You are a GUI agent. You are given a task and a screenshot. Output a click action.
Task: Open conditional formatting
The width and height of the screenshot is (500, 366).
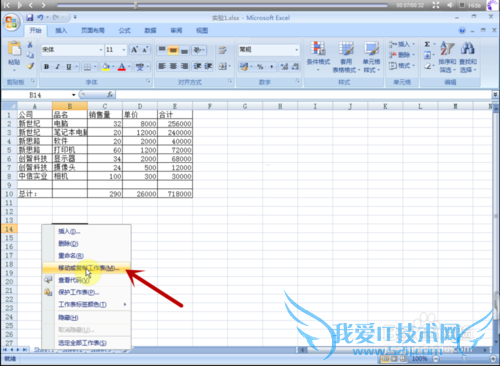(318, 56)
